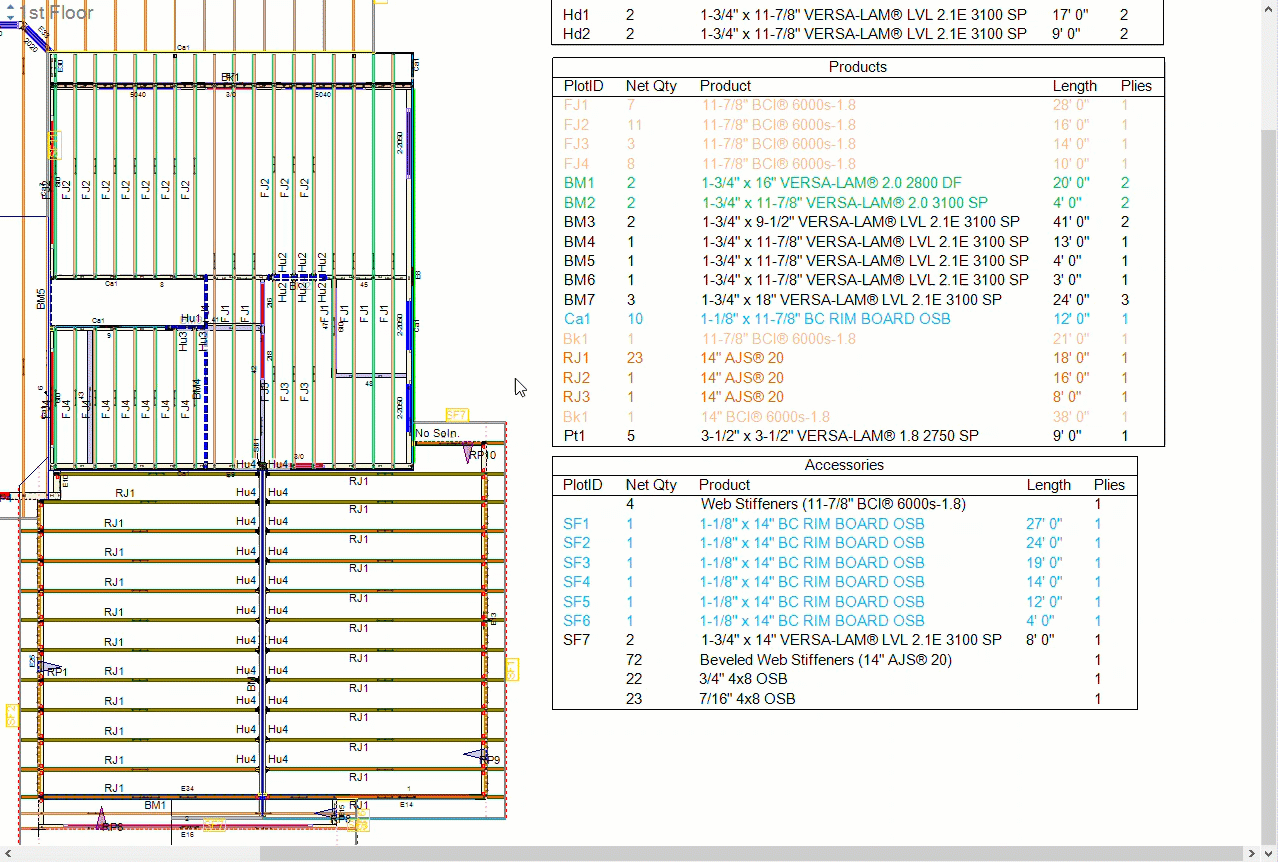Select the 'Accessories' table title

point(844,465)
